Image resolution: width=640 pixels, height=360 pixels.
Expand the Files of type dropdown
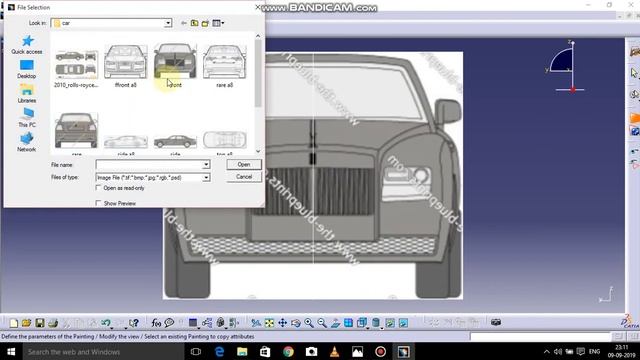click(206, 178)
